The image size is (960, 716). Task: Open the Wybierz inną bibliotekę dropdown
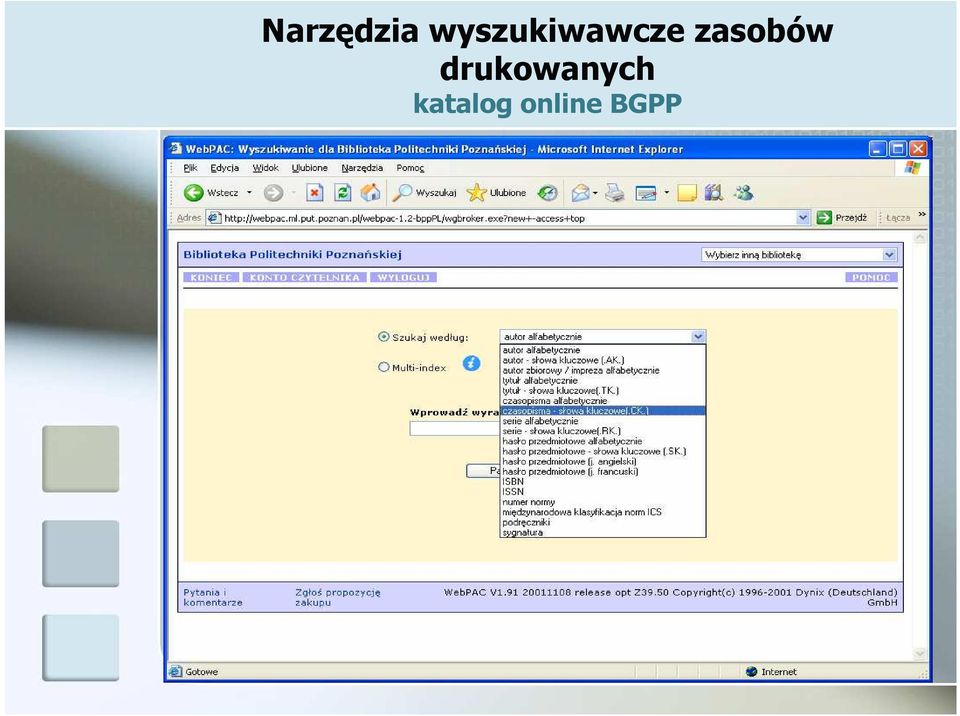[799, 255]
